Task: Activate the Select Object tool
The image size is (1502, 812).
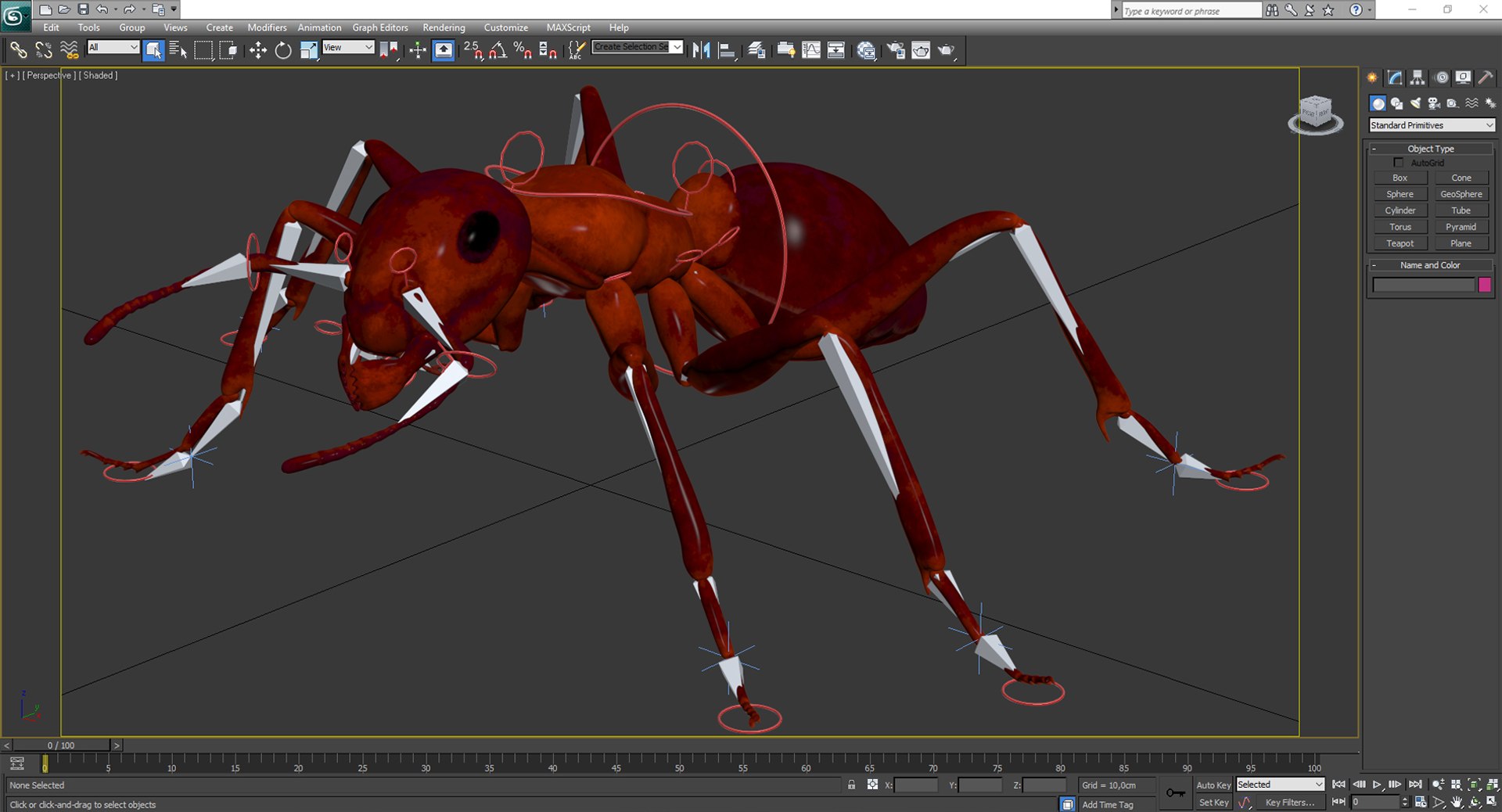Action: (153, 50)
